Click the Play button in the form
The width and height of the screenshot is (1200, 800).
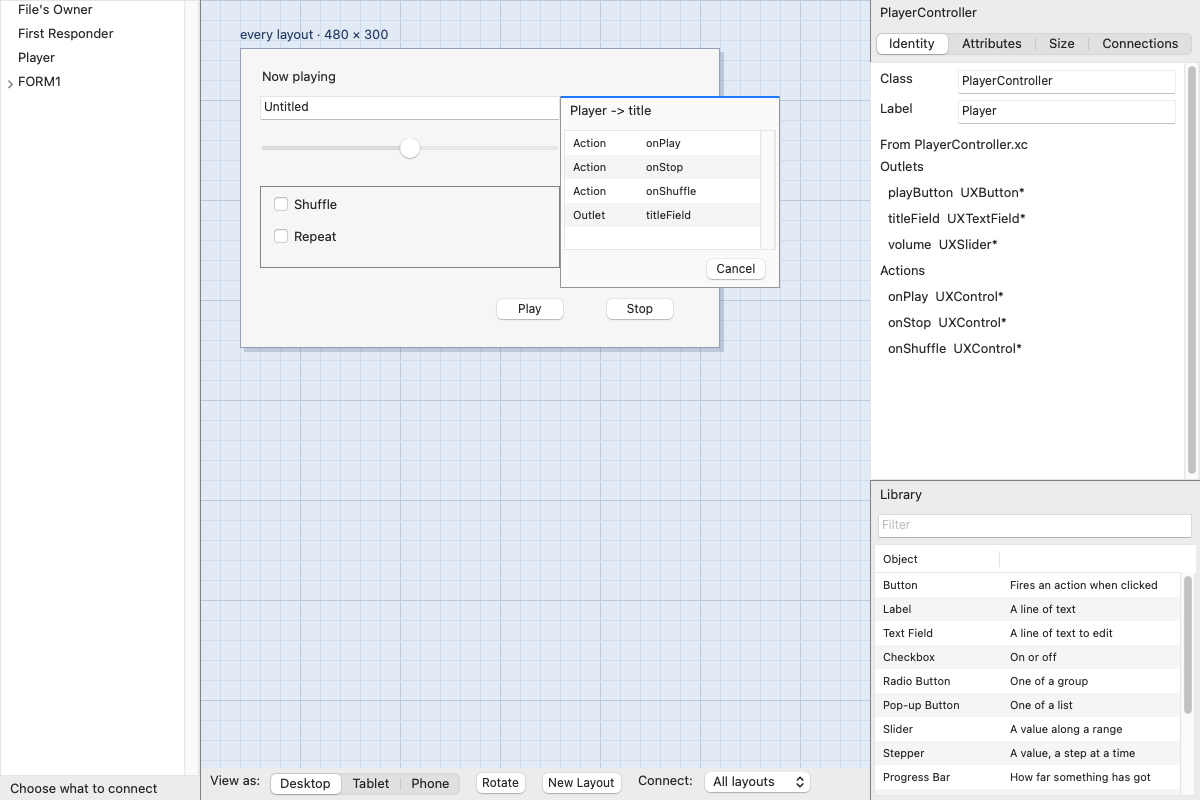pyautogui.click(x=530, y=309)
